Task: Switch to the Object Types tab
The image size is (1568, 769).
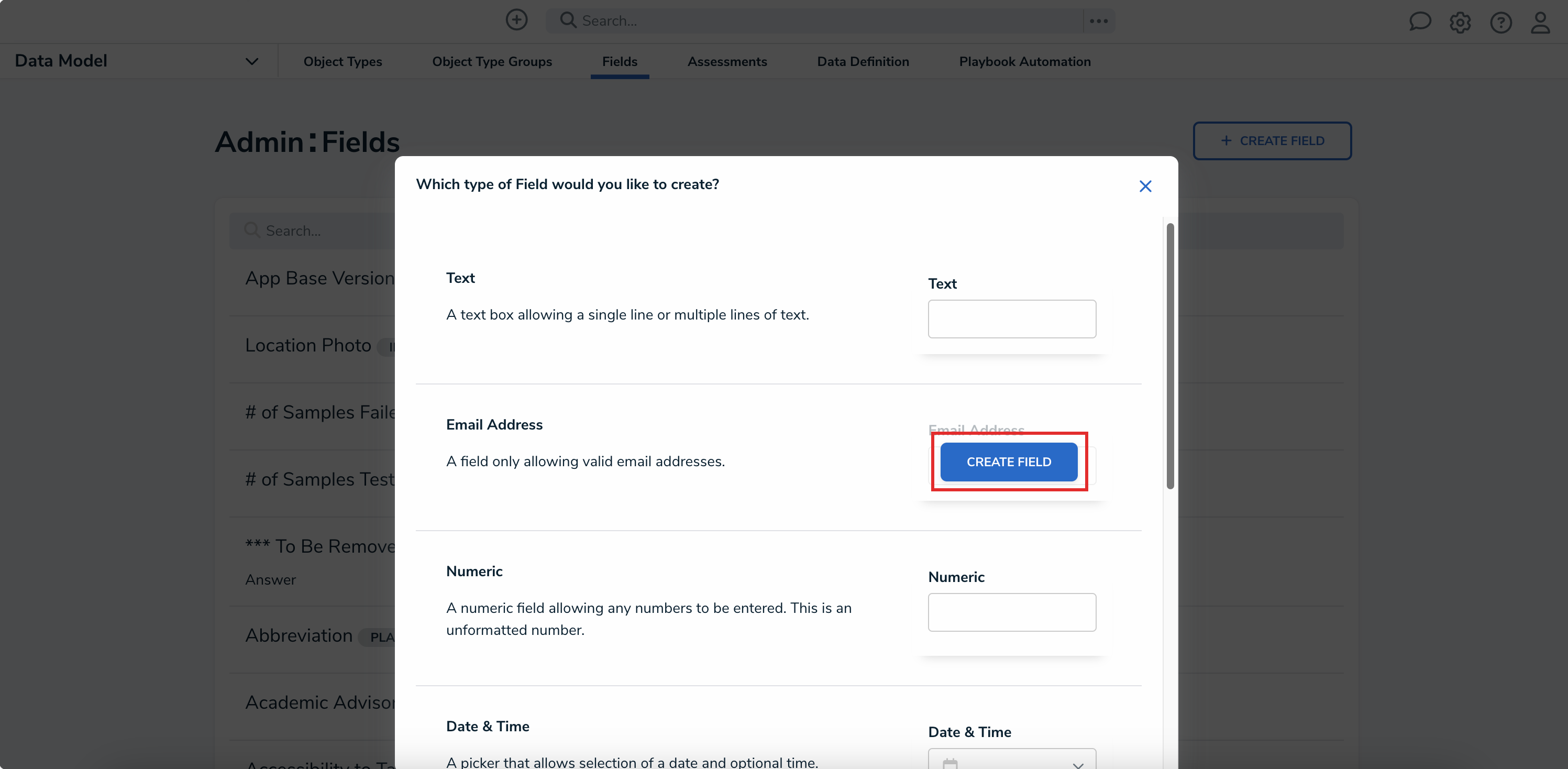Action: 343,61
